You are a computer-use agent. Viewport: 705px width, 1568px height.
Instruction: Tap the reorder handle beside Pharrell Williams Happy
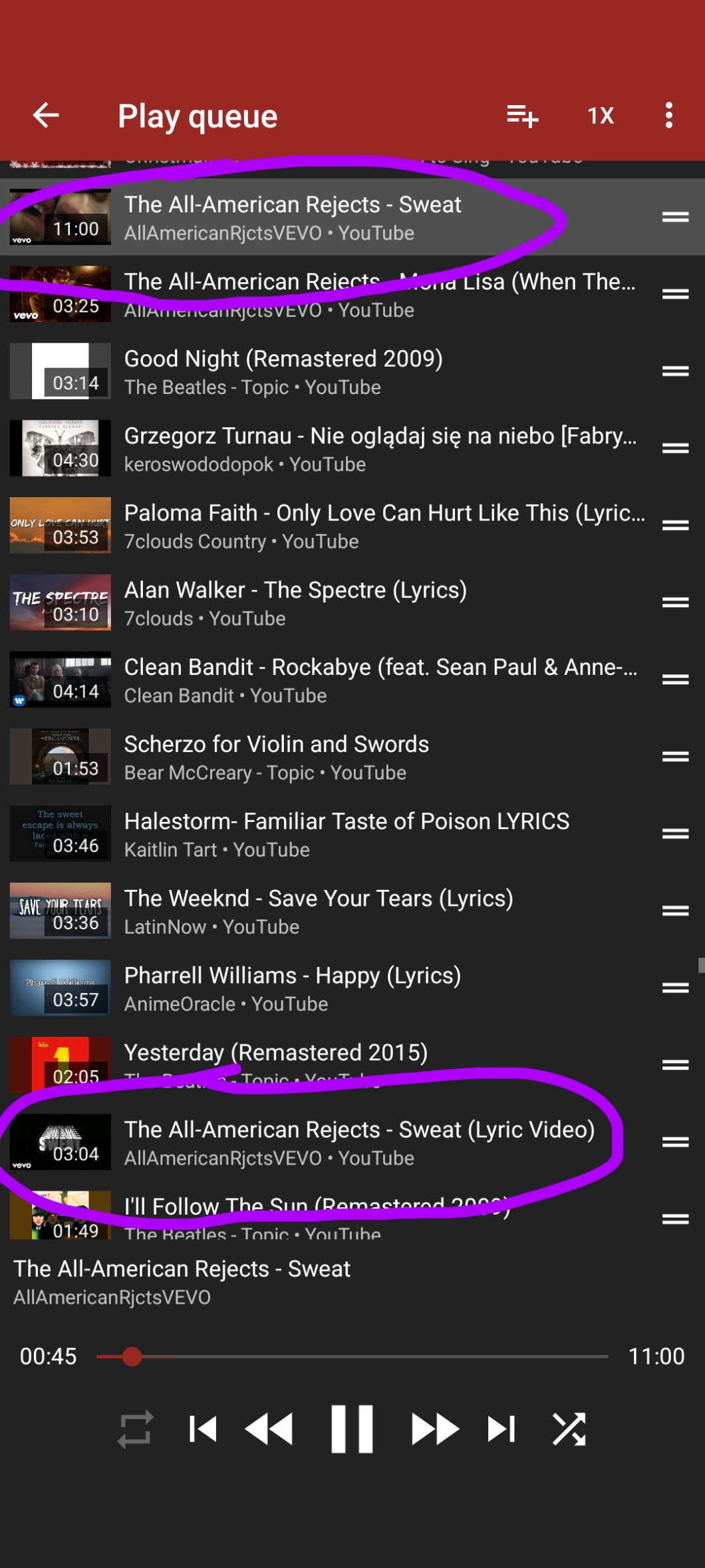(675, 988)
